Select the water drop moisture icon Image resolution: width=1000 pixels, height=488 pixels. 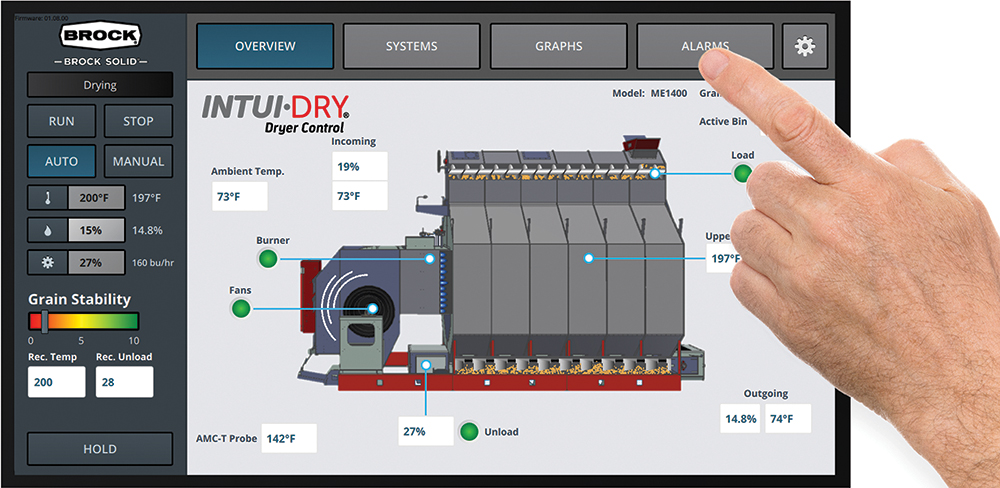point(47,230)
